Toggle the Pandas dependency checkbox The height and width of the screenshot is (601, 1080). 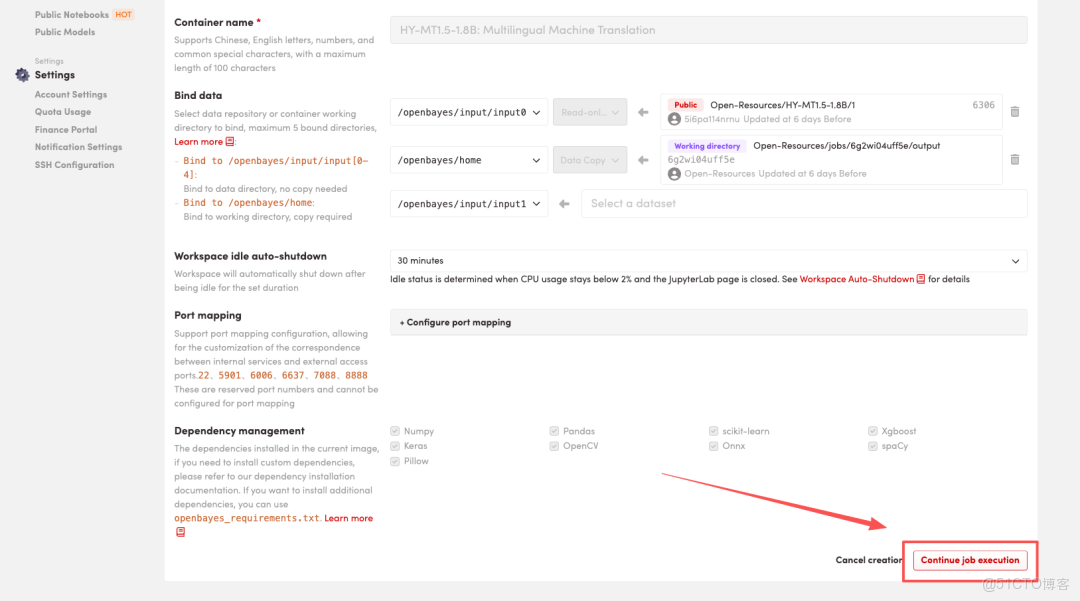click(554, 431)
